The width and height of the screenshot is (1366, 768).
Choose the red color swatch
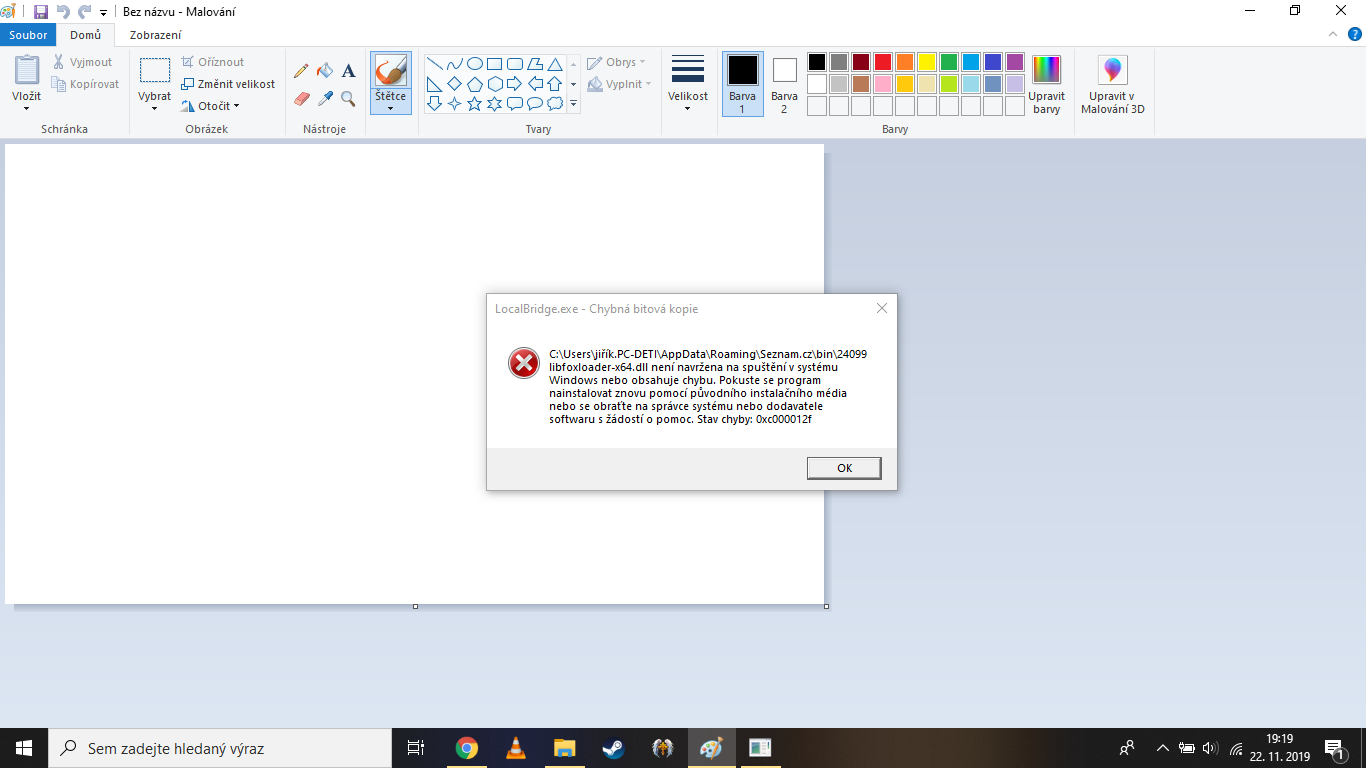883,62
